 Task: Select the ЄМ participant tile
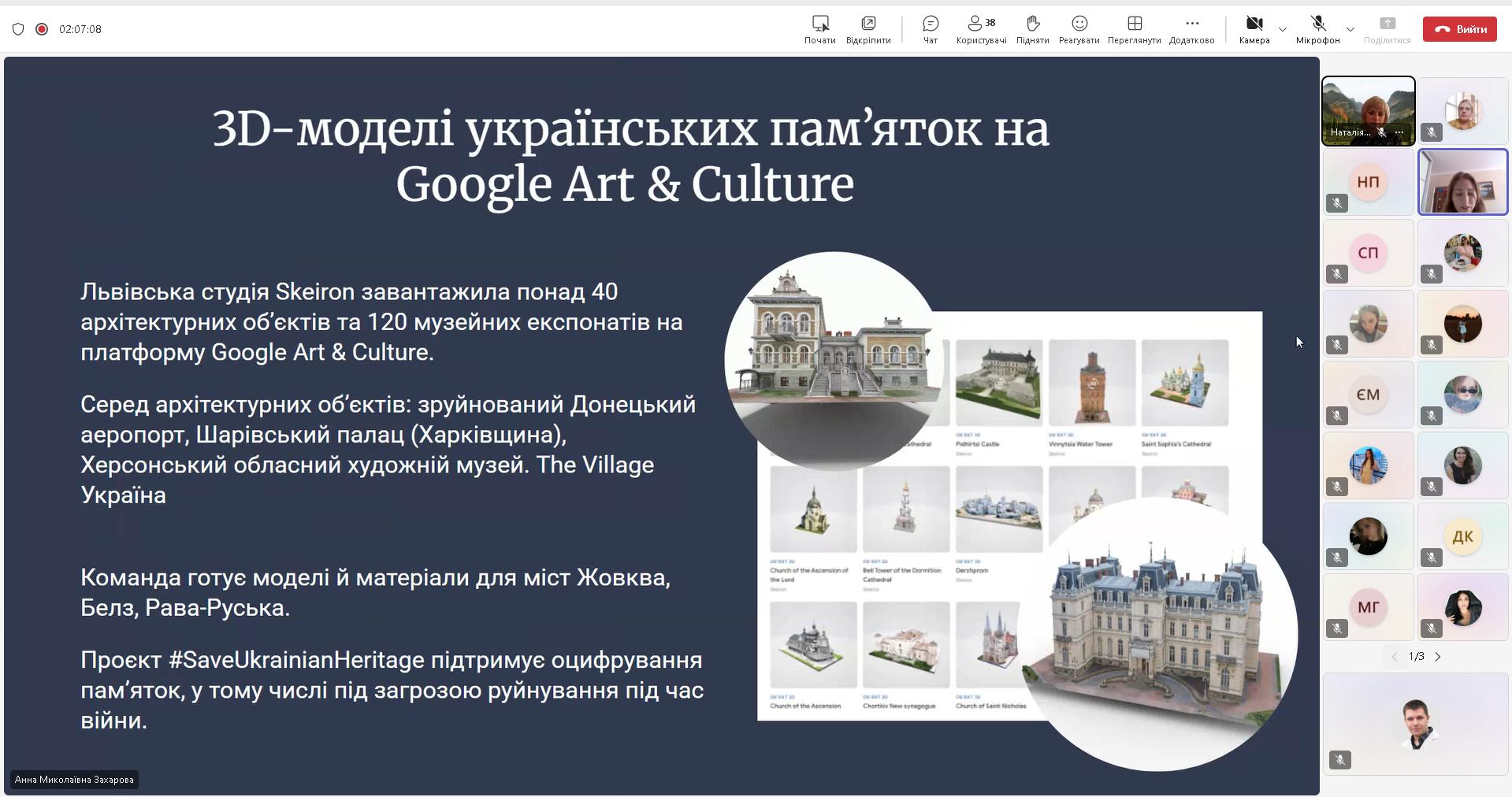click(x=1368, y=395)
